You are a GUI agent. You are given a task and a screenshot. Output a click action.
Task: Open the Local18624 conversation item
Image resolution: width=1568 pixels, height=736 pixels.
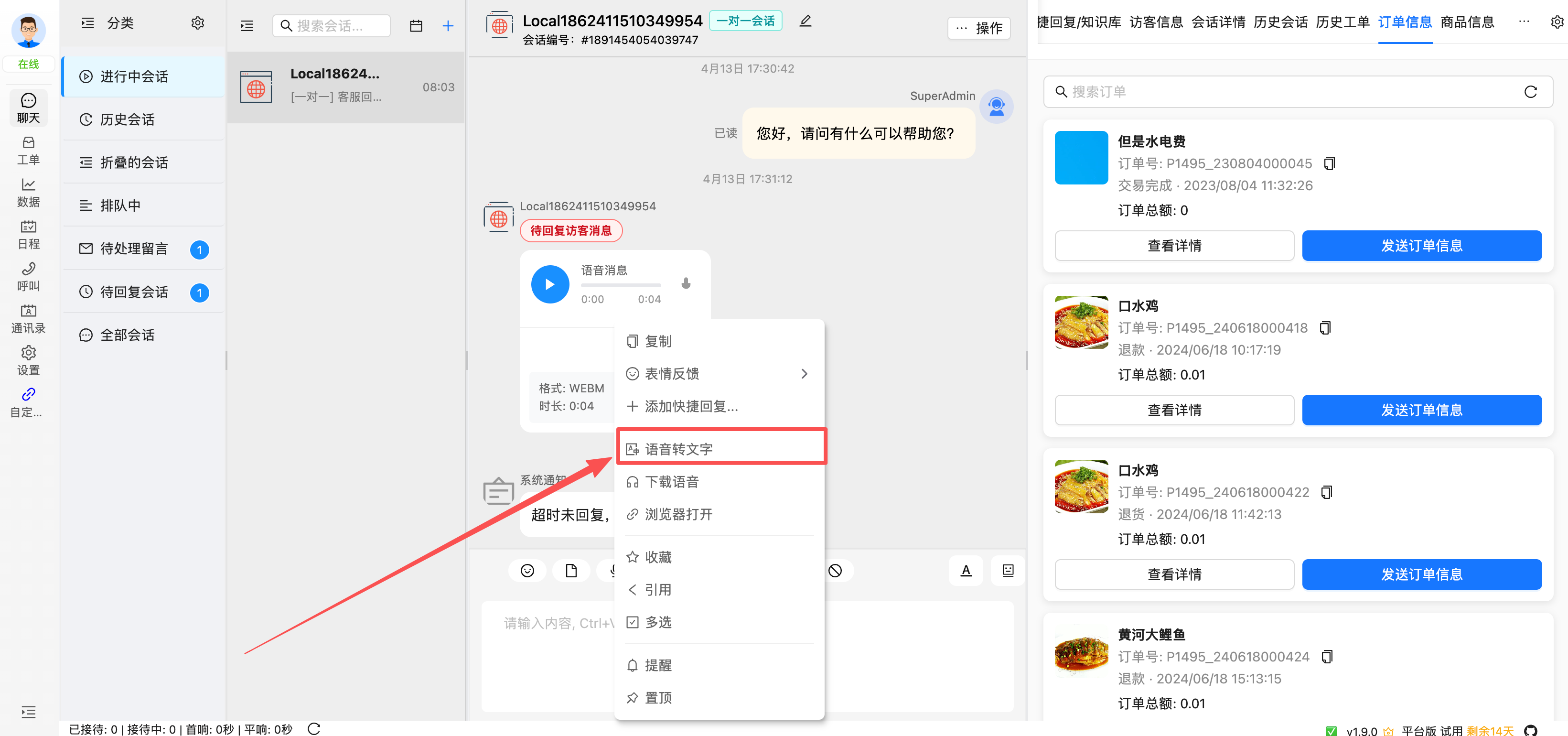(x=346, y=87)
